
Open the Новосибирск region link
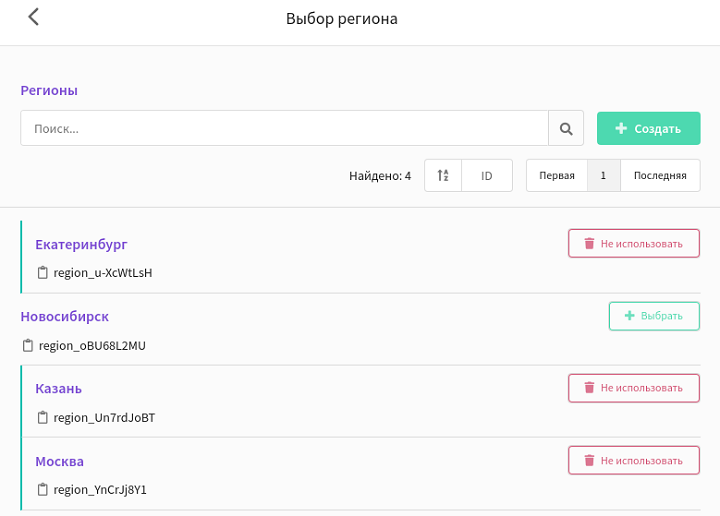click(65, 316)
